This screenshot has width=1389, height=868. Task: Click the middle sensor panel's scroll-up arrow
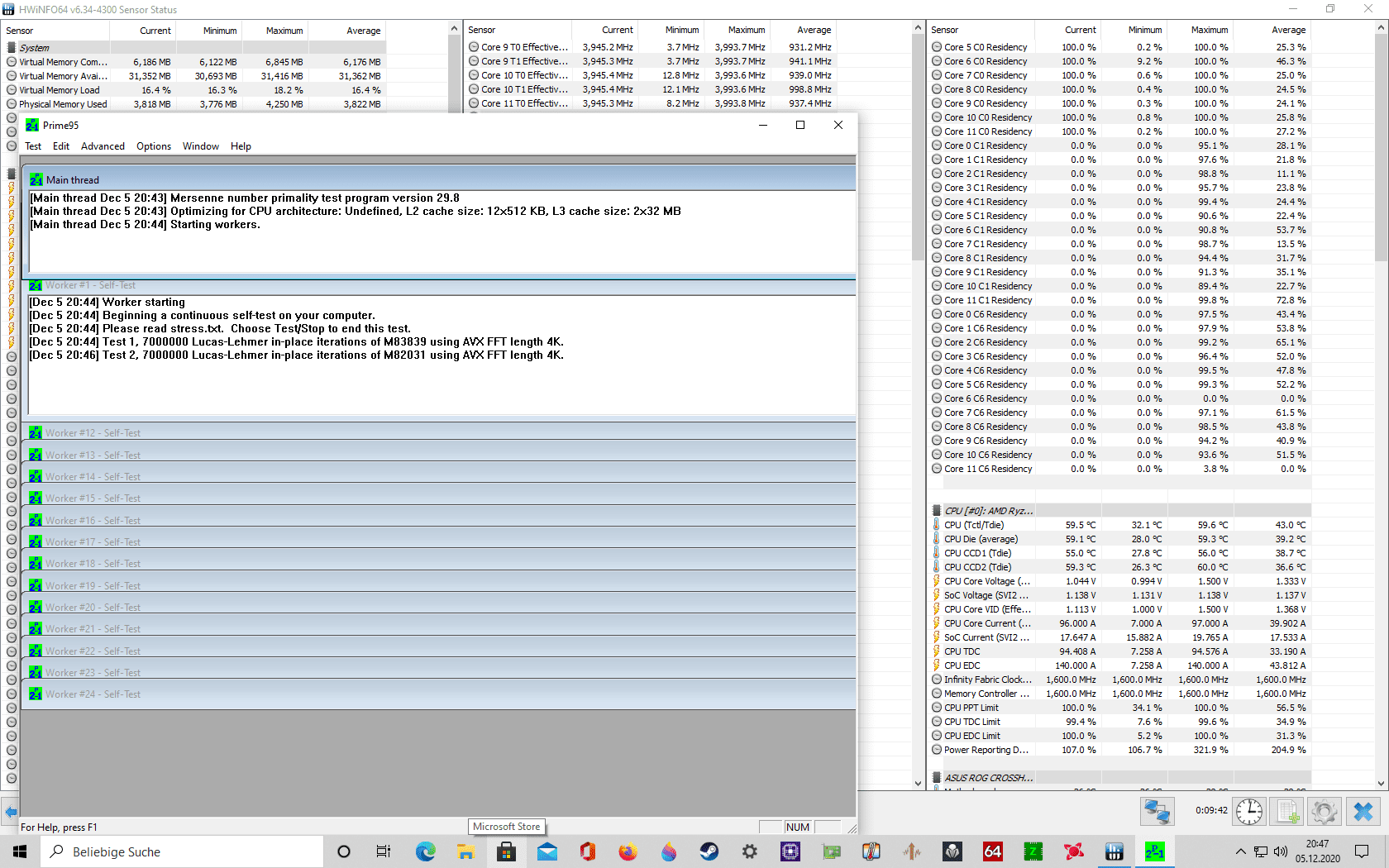coord(918,28)
